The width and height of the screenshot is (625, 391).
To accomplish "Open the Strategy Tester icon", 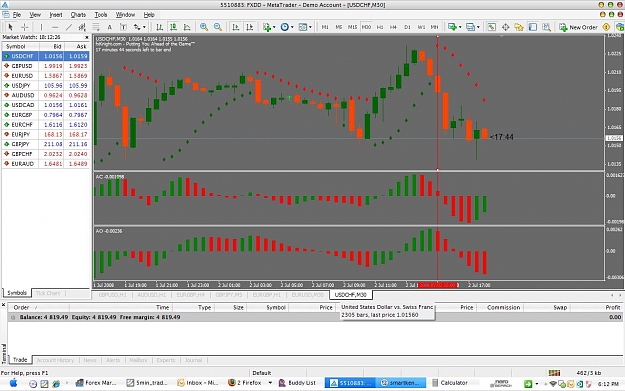I will [x=546, y=27].
